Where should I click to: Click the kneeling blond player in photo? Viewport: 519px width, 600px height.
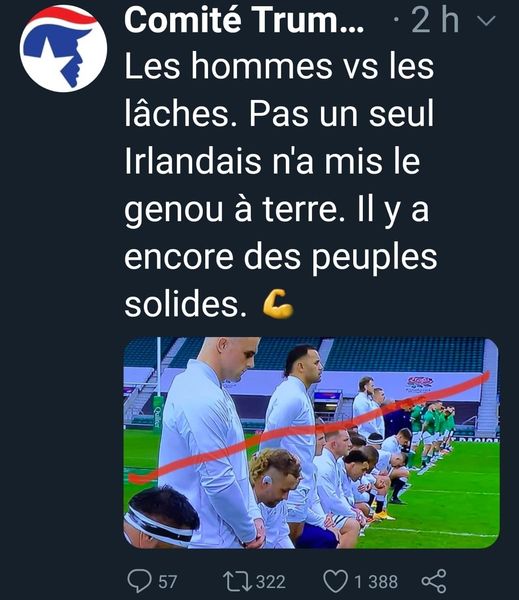pos(275,497)
